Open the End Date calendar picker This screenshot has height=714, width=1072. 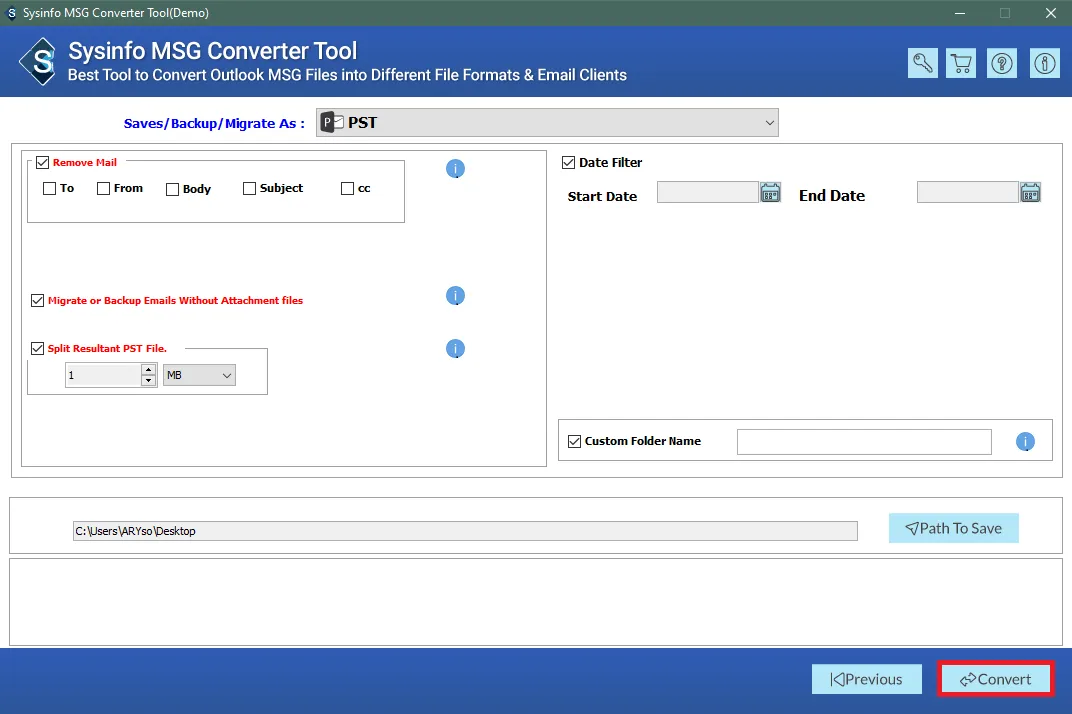(1030, 192)
